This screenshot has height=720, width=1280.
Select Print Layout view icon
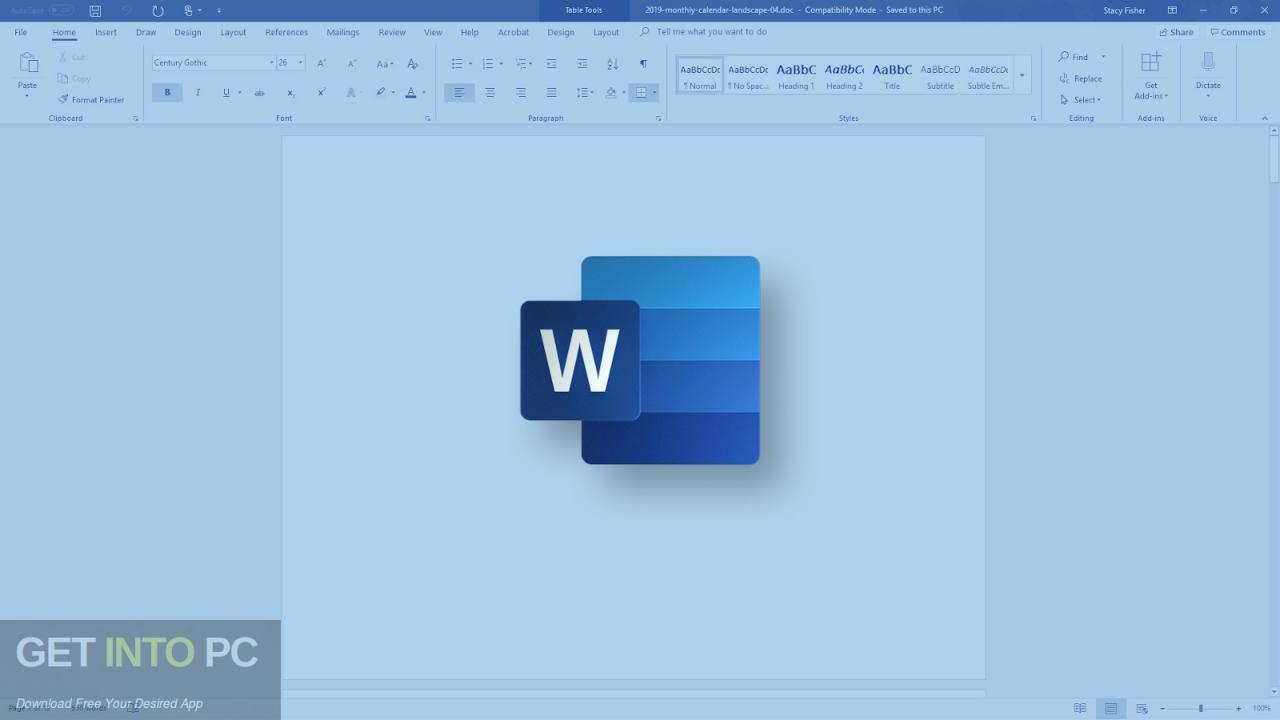tap(1110, 708)
